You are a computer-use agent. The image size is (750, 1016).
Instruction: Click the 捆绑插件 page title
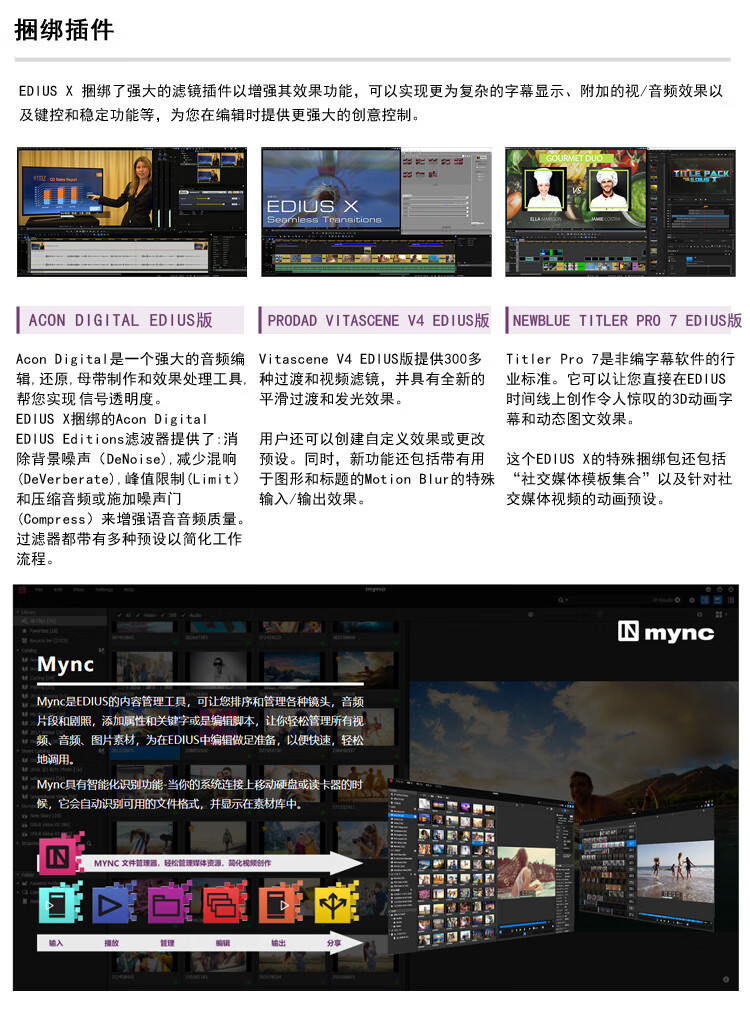pos(64,30)
